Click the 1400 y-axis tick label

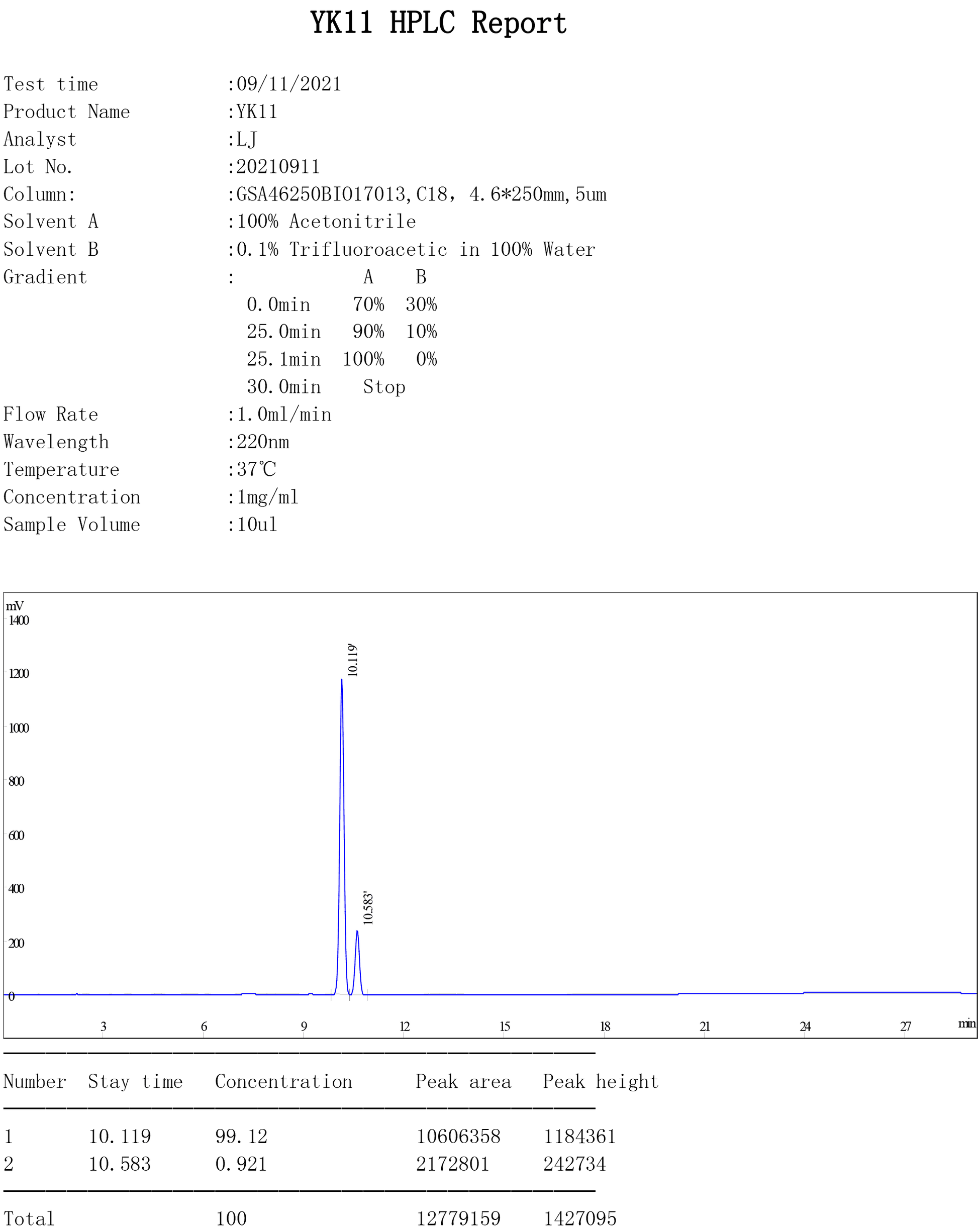(19, 621)
